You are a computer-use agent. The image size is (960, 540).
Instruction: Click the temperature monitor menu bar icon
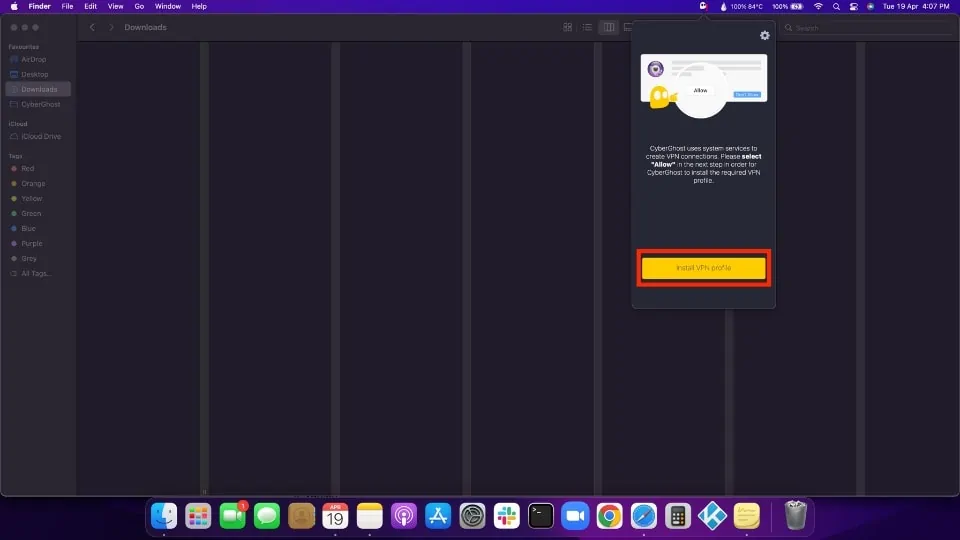point(741,6)
